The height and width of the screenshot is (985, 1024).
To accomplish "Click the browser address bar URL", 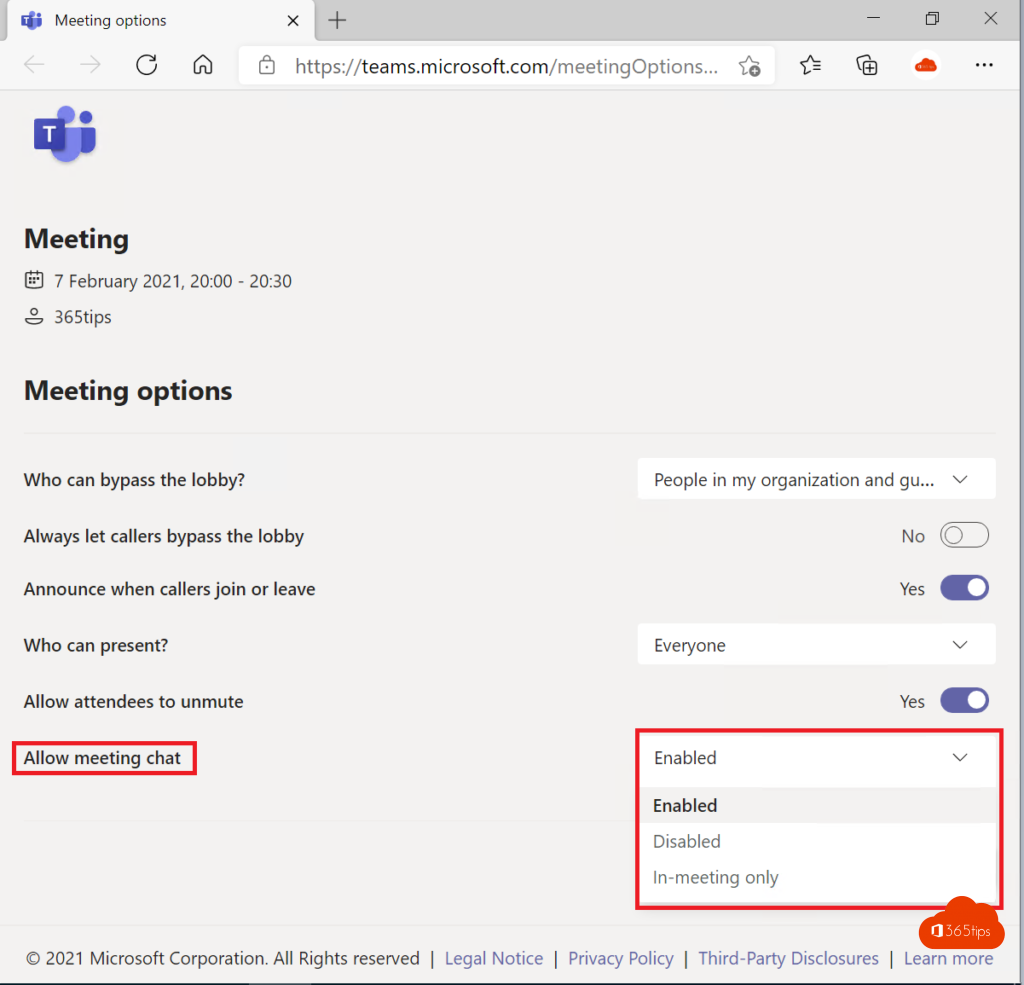I will pos(506,67).
